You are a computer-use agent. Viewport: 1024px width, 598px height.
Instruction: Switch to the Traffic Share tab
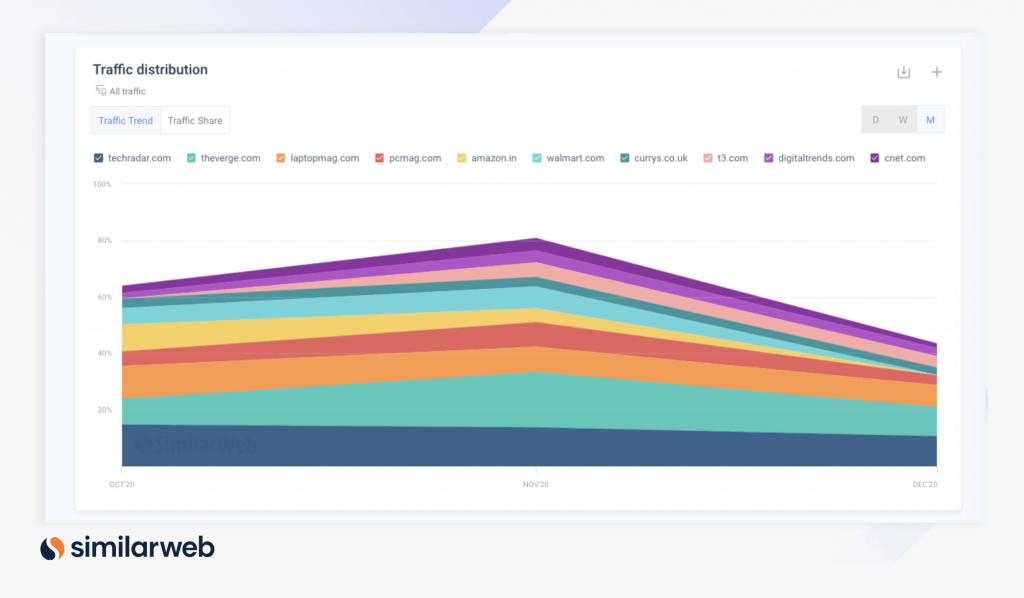coord(195,120)
